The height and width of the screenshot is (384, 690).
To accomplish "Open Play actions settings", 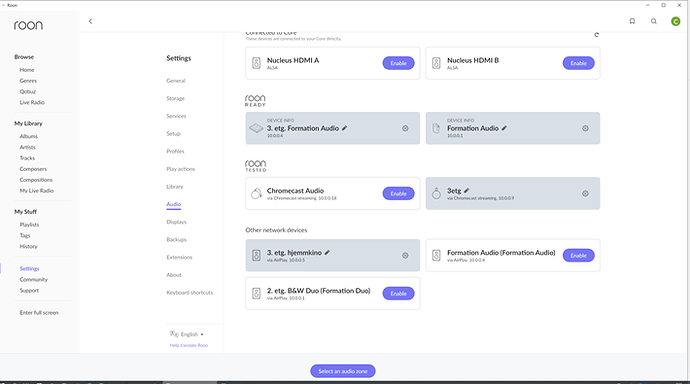I will 180,169.
